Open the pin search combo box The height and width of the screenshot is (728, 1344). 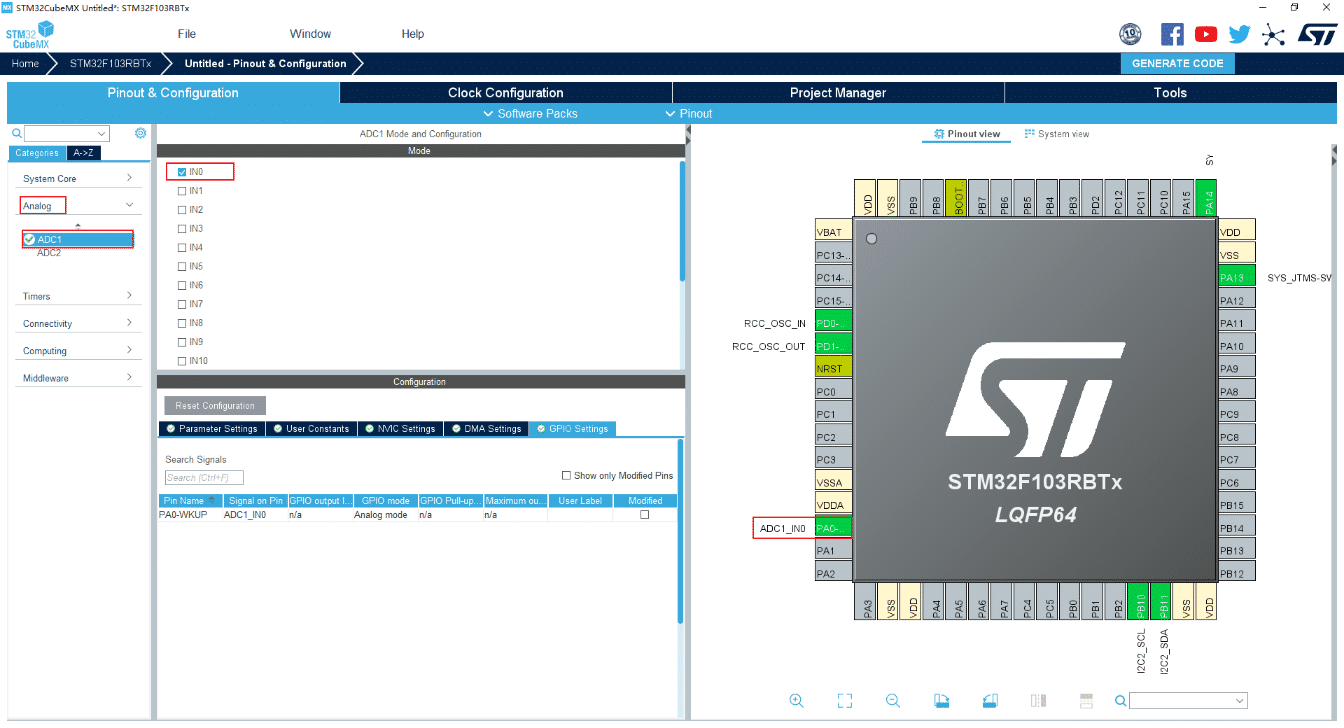[1188, 701]
